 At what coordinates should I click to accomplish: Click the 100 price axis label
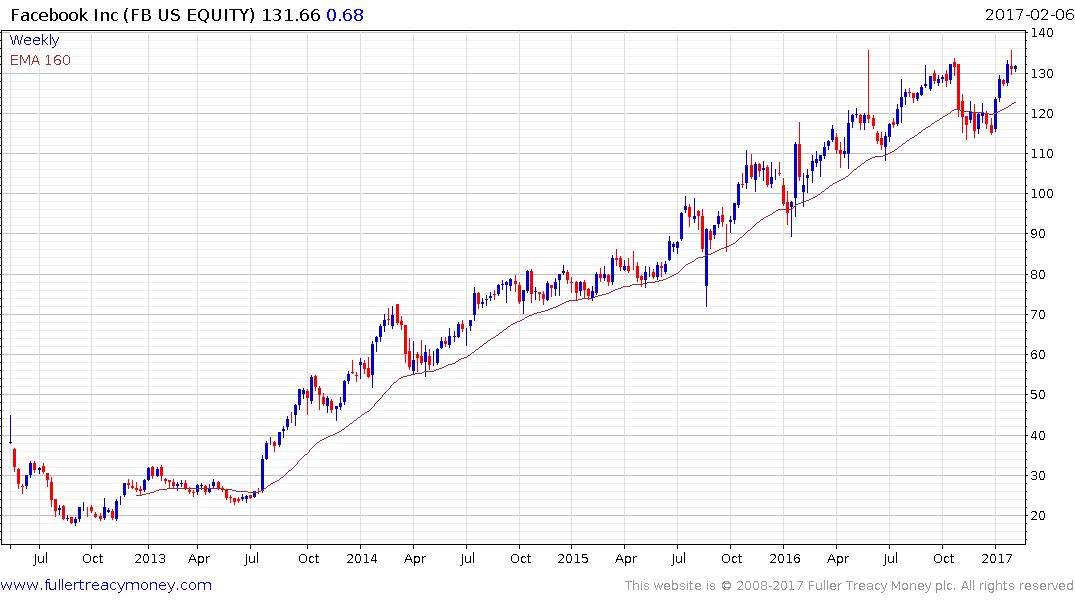coord(1042,193)
